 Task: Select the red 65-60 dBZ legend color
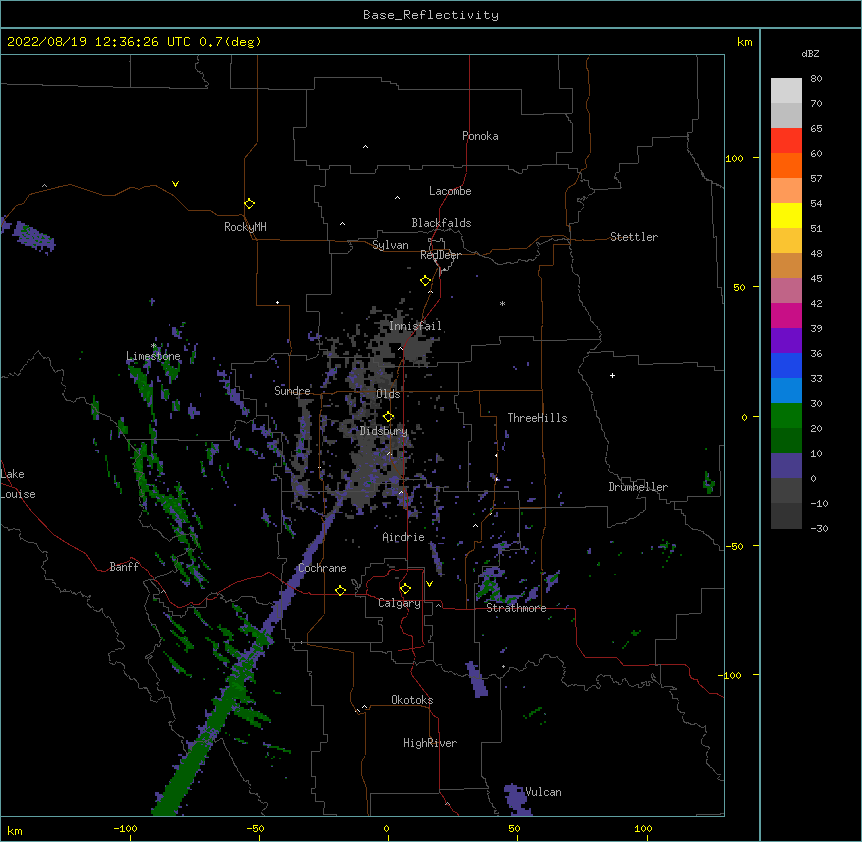(x=786, y=140)
